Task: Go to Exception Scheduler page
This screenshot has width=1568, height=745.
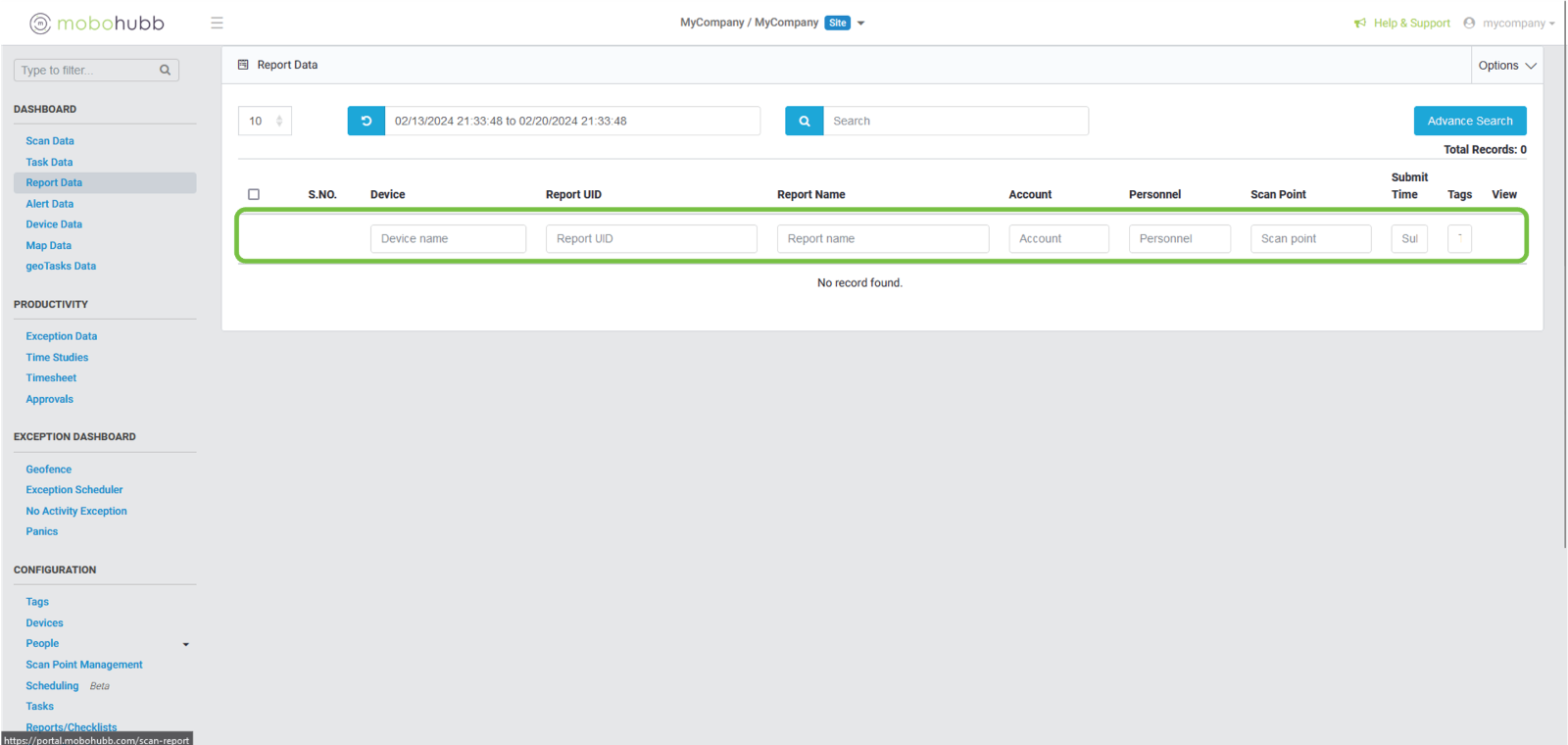Action: 74,490
